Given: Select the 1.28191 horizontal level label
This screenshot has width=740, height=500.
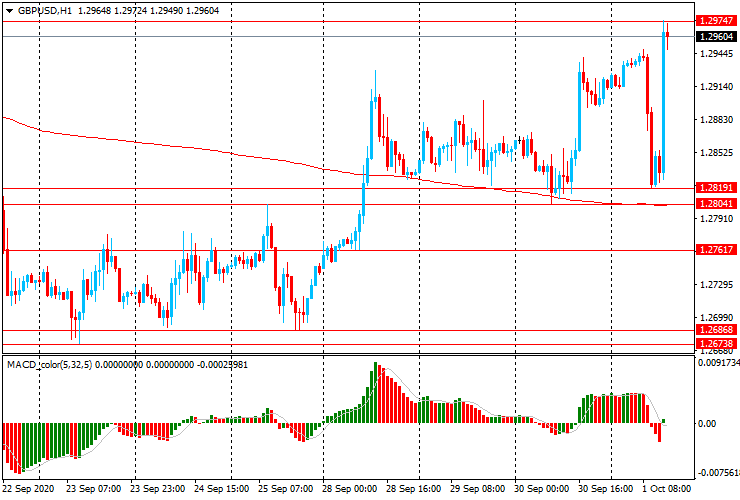Looking at the screenshot, I should tap(717, 187).
